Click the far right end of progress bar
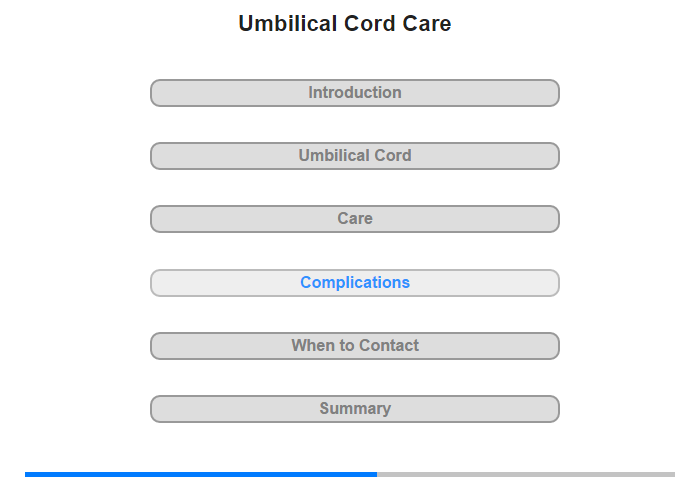The image size is (700, 480). point(672,474)
